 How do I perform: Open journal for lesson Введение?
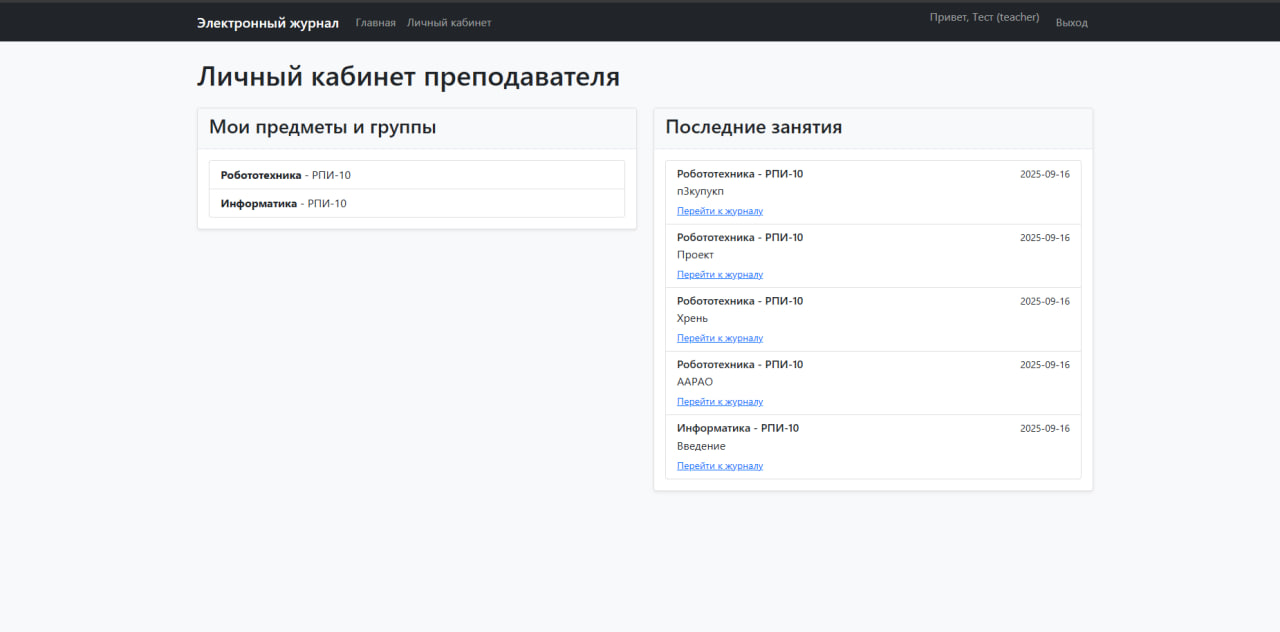720,465
